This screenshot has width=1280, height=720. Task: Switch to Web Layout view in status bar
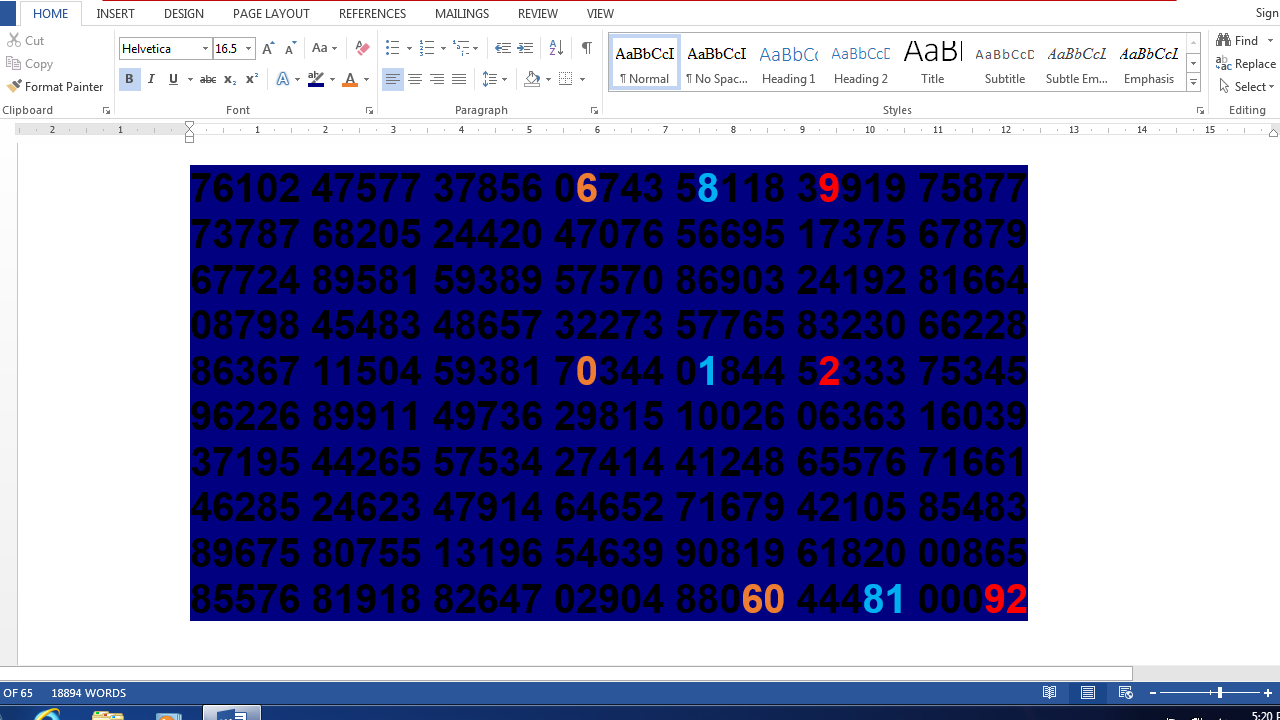[1125, 693]
